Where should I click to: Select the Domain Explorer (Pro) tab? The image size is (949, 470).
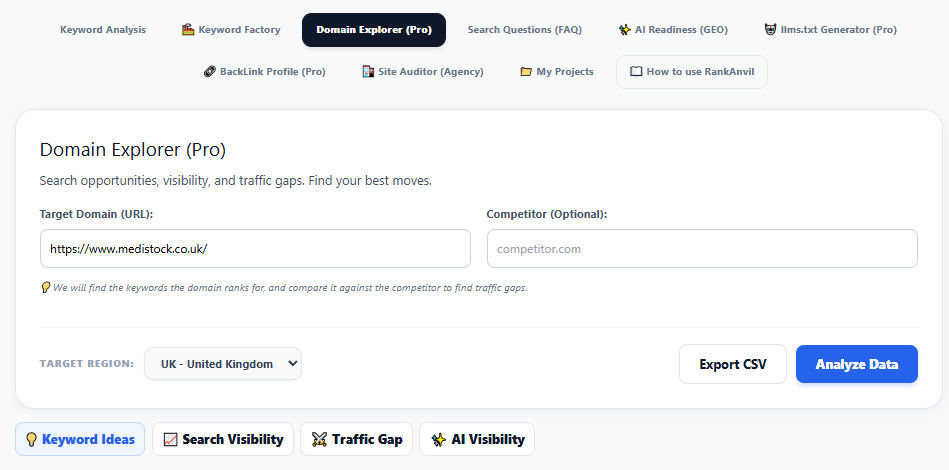click(374, 30)
